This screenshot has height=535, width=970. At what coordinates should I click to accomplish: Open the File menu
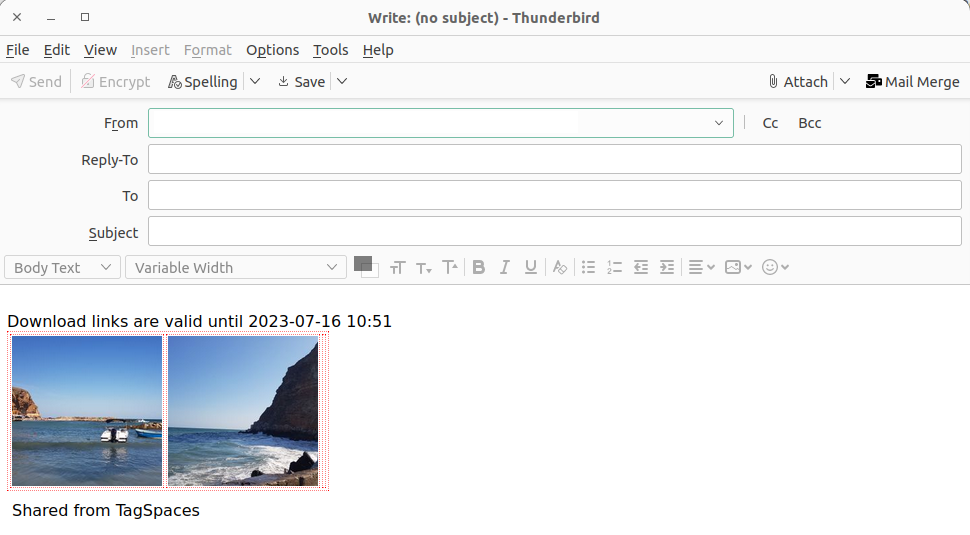tap(18, 50)
